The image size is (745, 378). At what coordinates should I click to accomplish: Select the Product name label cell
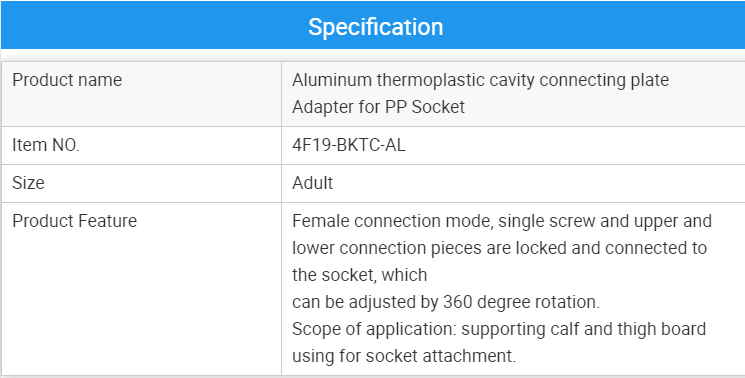click(x=142, y=94)
